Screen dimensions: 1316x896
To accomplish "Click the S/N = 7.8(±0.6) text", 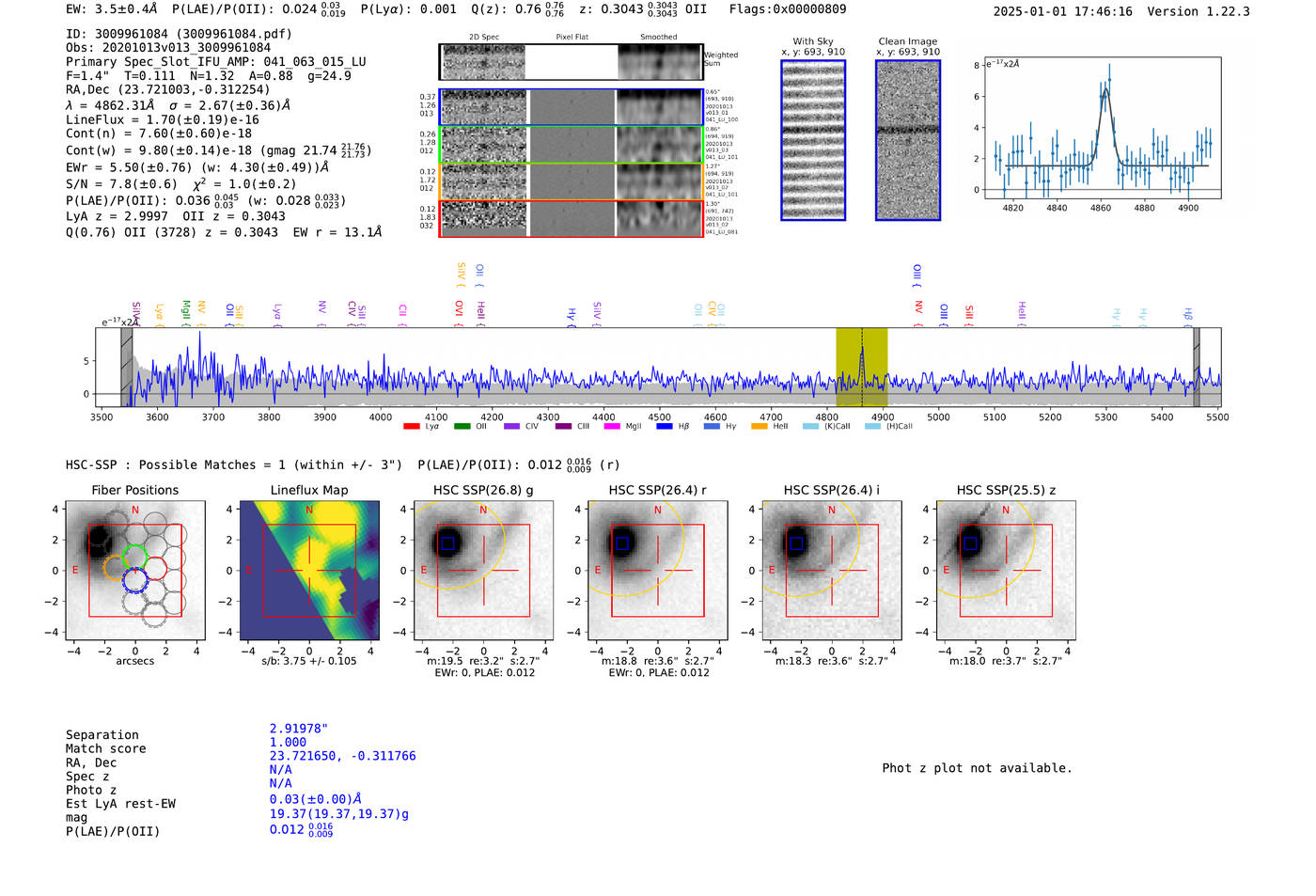I will pyautogui.click(x=121, y=184).
